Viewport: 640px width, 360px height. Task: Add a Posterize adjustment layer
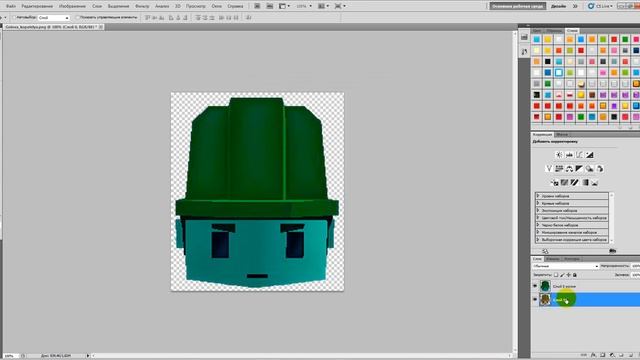pyautogui.click(x=564, y=182)
